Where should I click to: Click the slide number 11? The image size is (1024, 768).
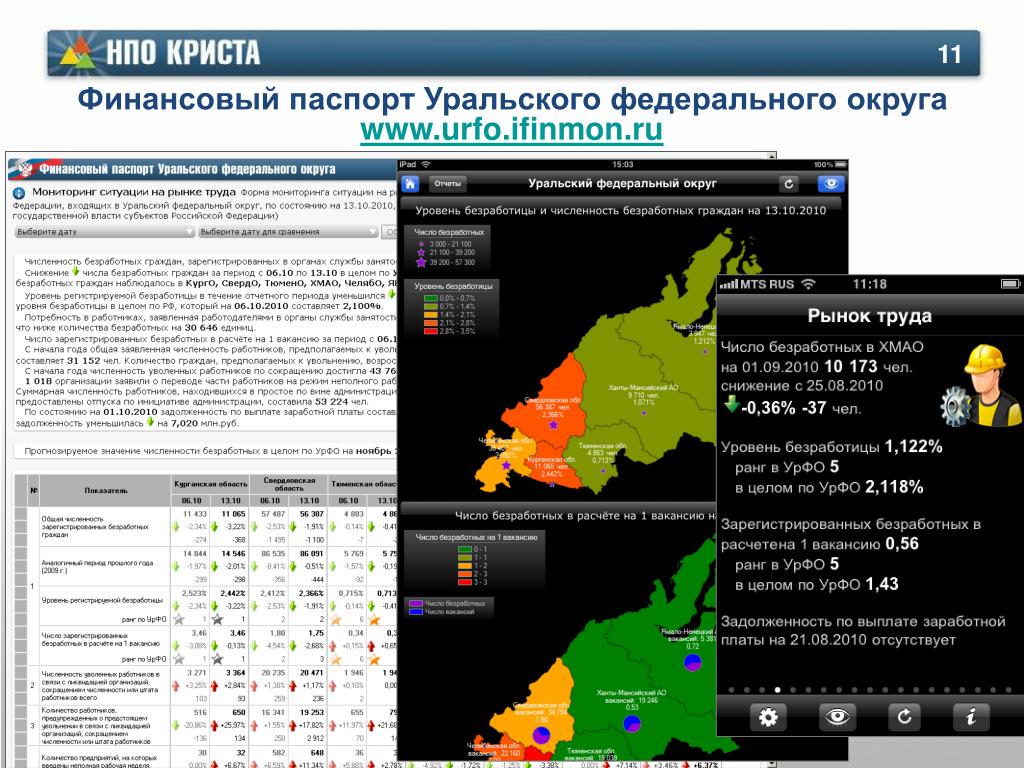coord(949,54)
